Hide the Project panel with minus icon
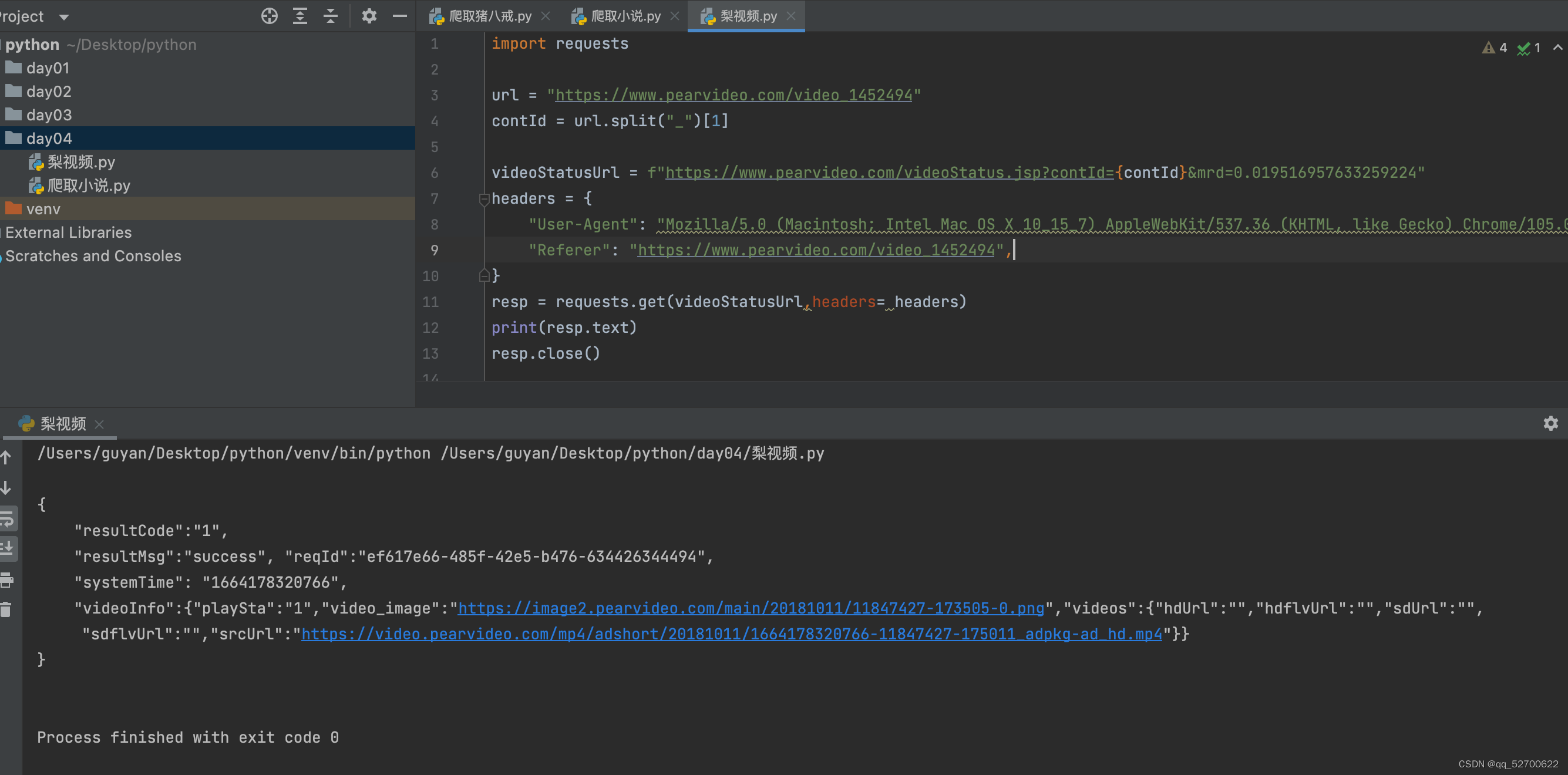 [399, 16]
